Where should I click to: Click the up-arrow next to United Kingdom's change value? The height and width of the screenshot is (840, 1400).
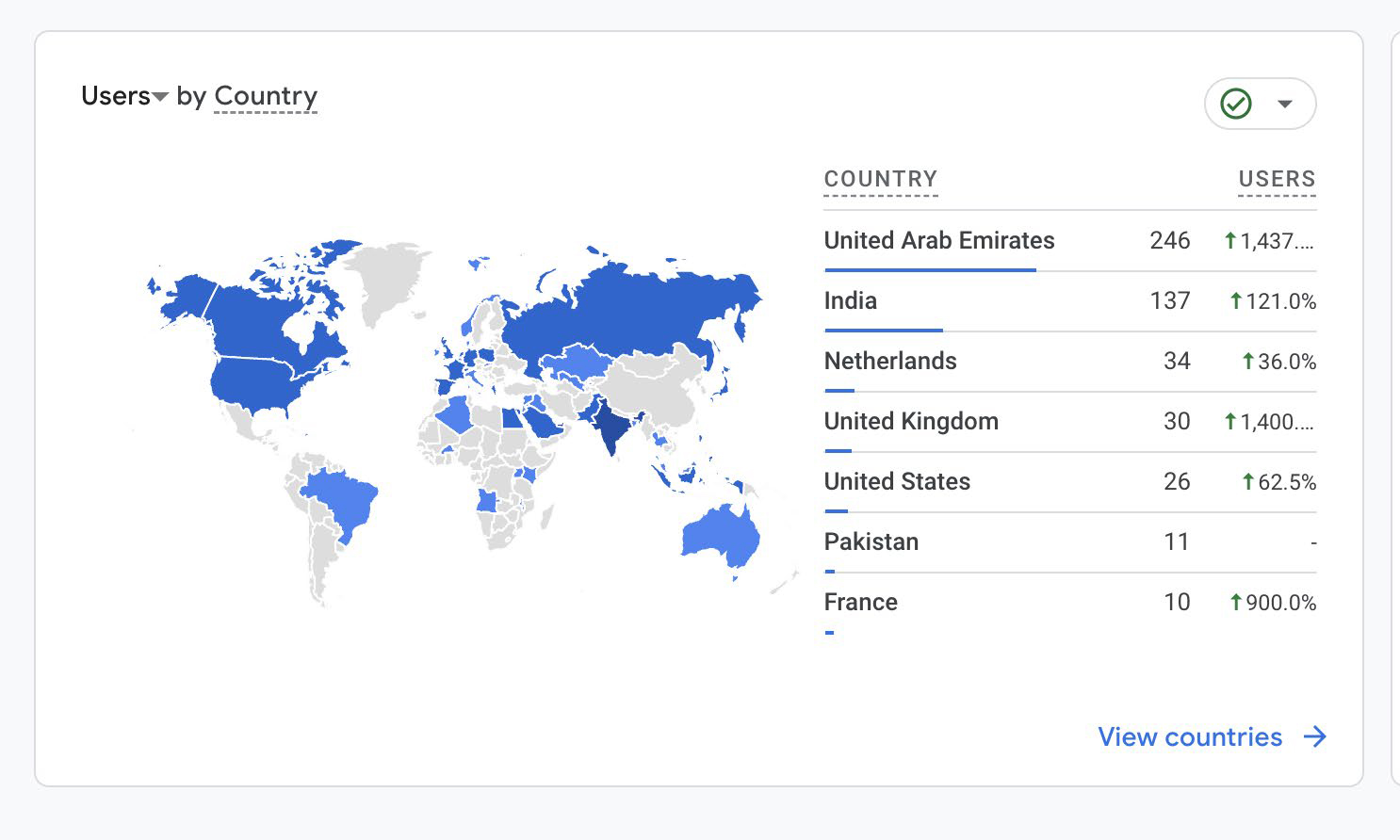(x=1230, y=422)
